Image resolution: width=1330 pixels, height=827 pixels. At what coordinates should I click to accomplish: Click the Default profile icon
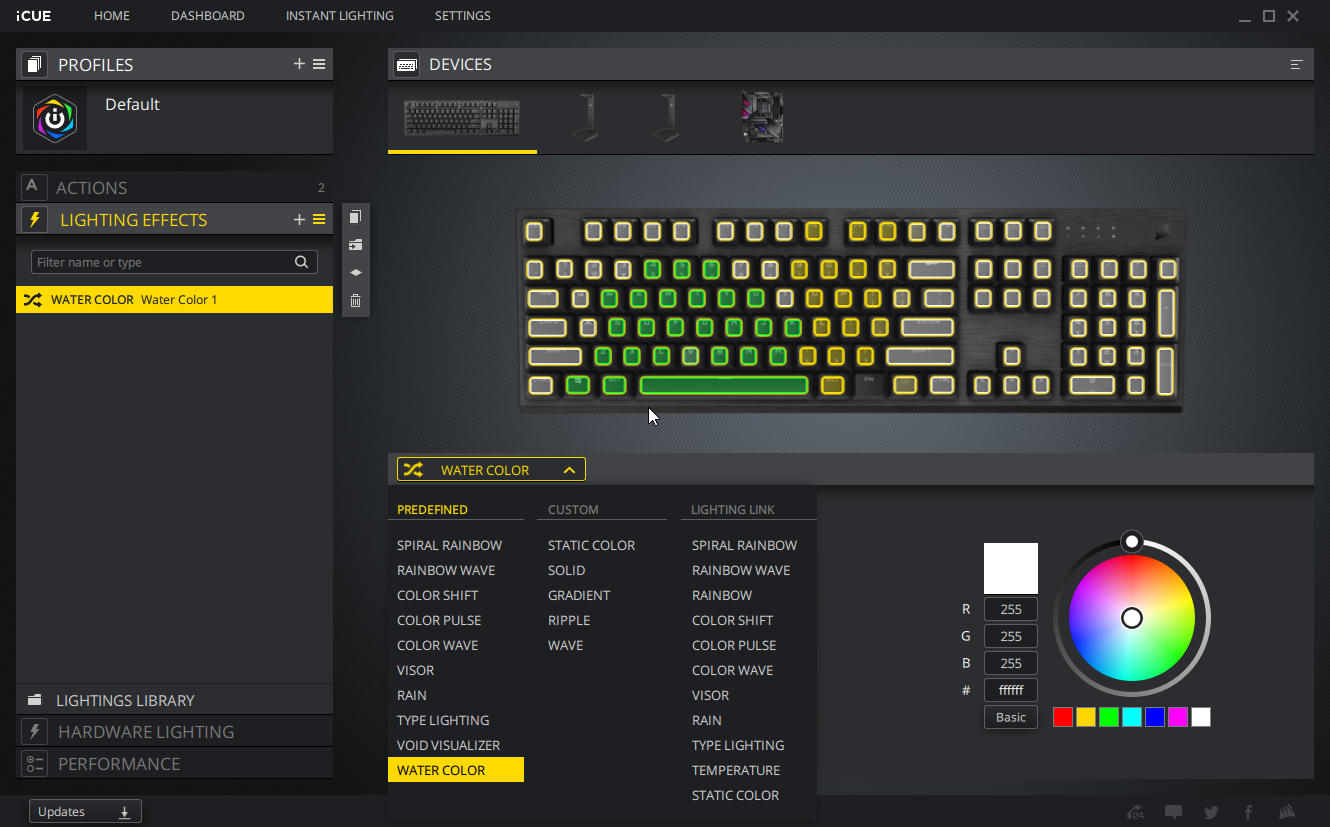click(55, 118)
